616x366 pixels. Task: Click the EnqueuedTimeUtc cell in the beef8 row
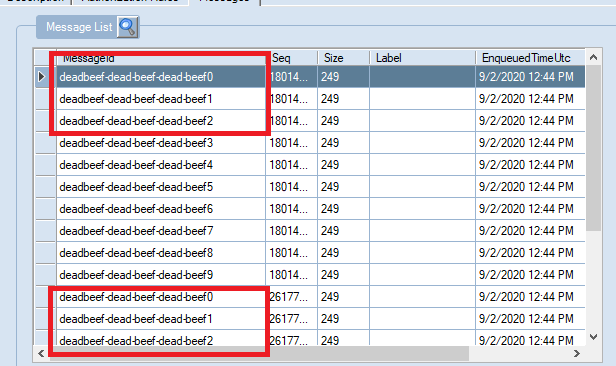pyautogui.click(x=530, y=253)
